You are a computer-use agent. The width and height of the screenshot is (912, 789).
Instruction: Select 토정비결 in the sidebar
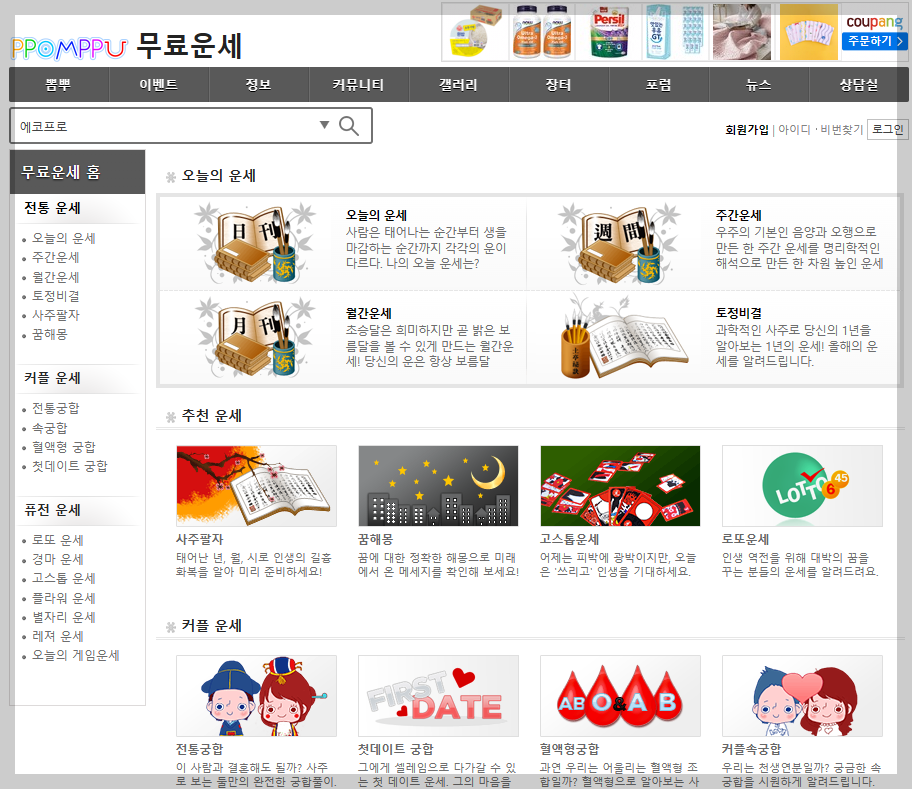tap(55, 296)
